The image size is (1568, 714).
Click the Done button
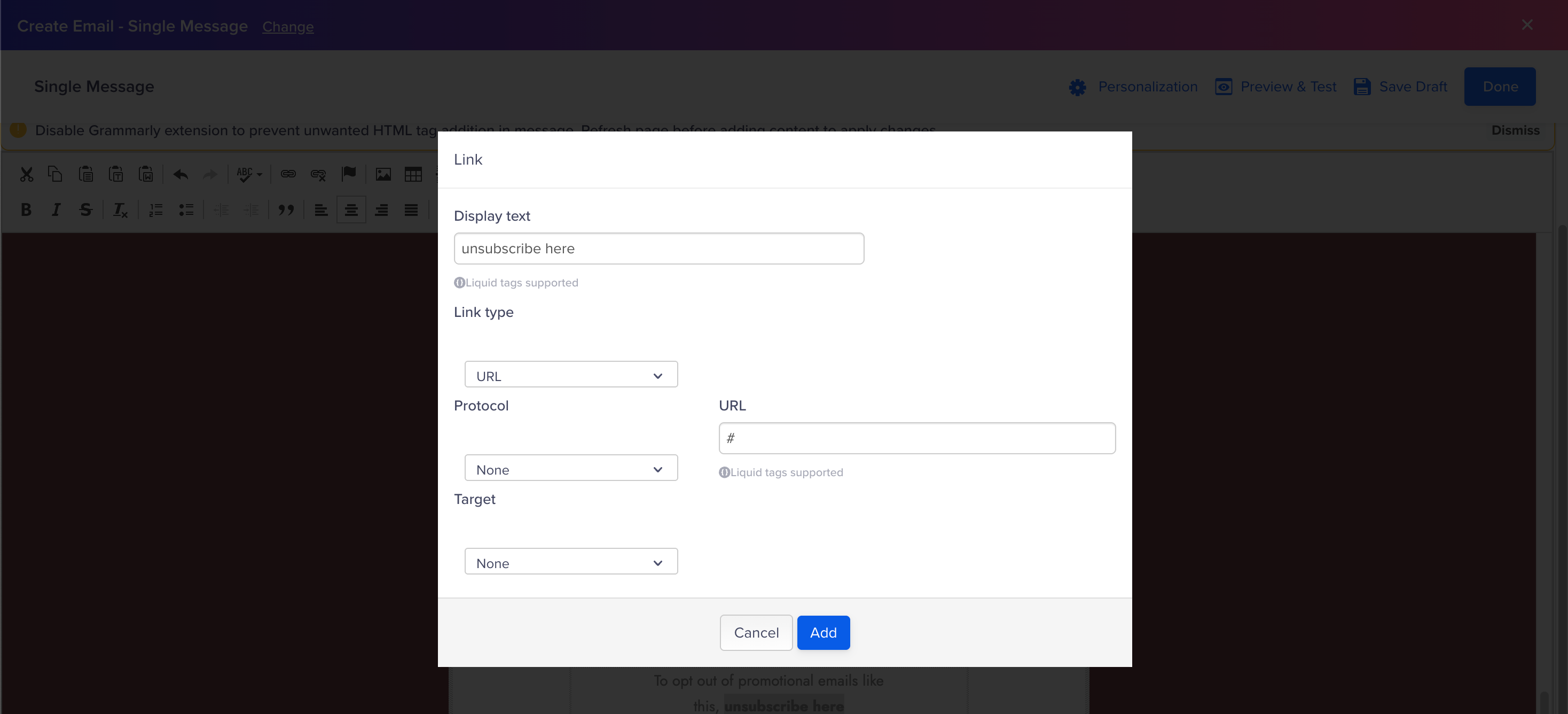(x=1500, y=87)
